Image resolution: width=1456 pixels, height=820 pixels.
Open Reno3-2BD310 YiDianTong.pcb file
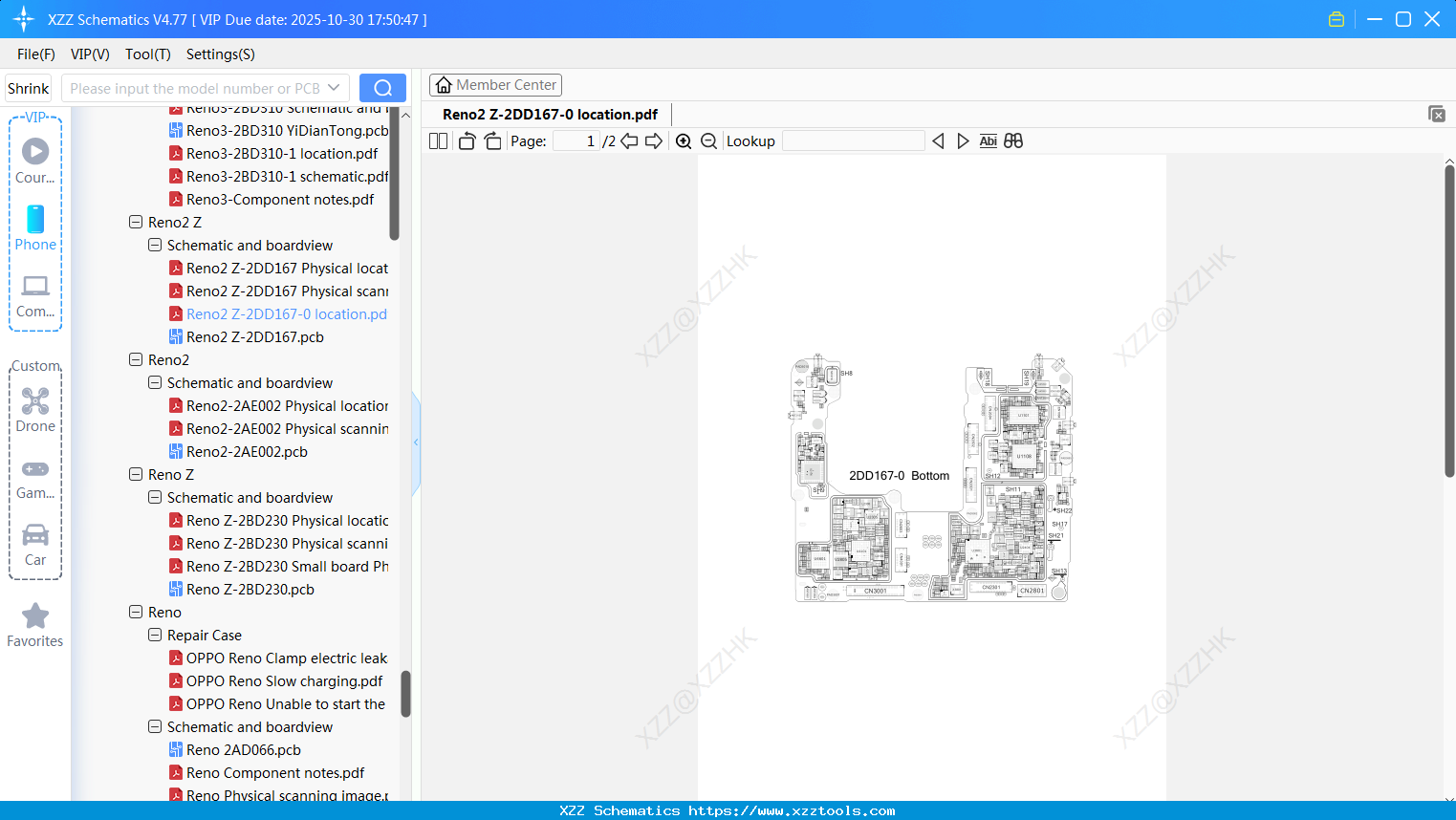pyautogui.click(x=287, y=130)
